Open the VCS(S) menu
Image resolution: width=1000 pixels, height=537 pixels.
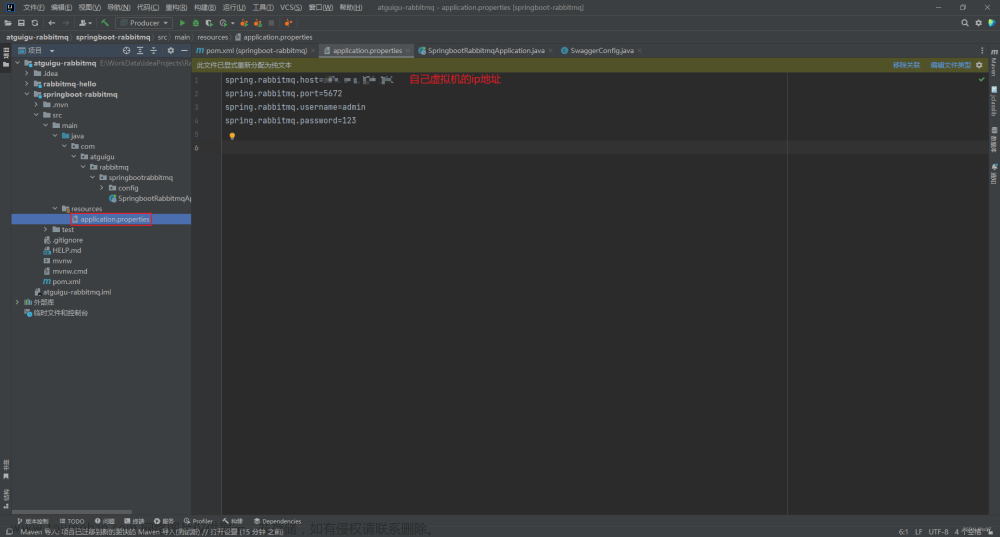pyautogui.click(x=291, y=8)
